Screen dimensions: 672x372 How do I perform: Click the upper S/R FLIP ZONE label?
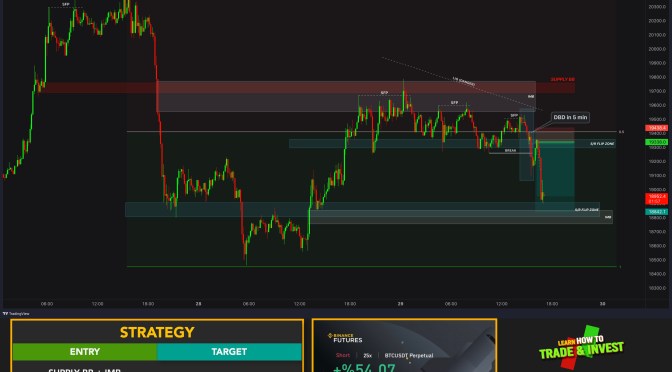coord(603,144)
